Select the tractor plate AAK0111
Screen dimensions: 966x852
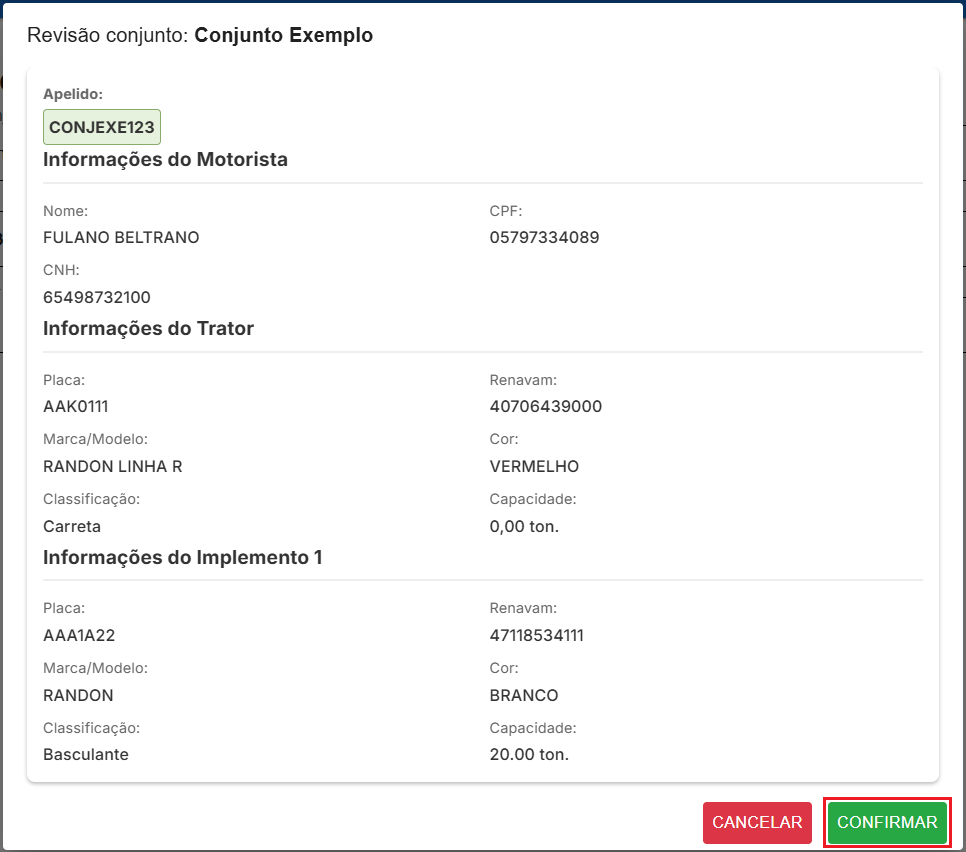click(75, 407)
